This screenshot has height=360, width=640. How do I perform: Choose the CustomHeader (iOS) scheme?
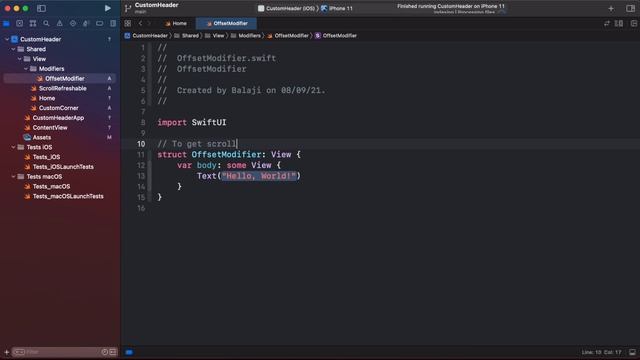[287, 8]
